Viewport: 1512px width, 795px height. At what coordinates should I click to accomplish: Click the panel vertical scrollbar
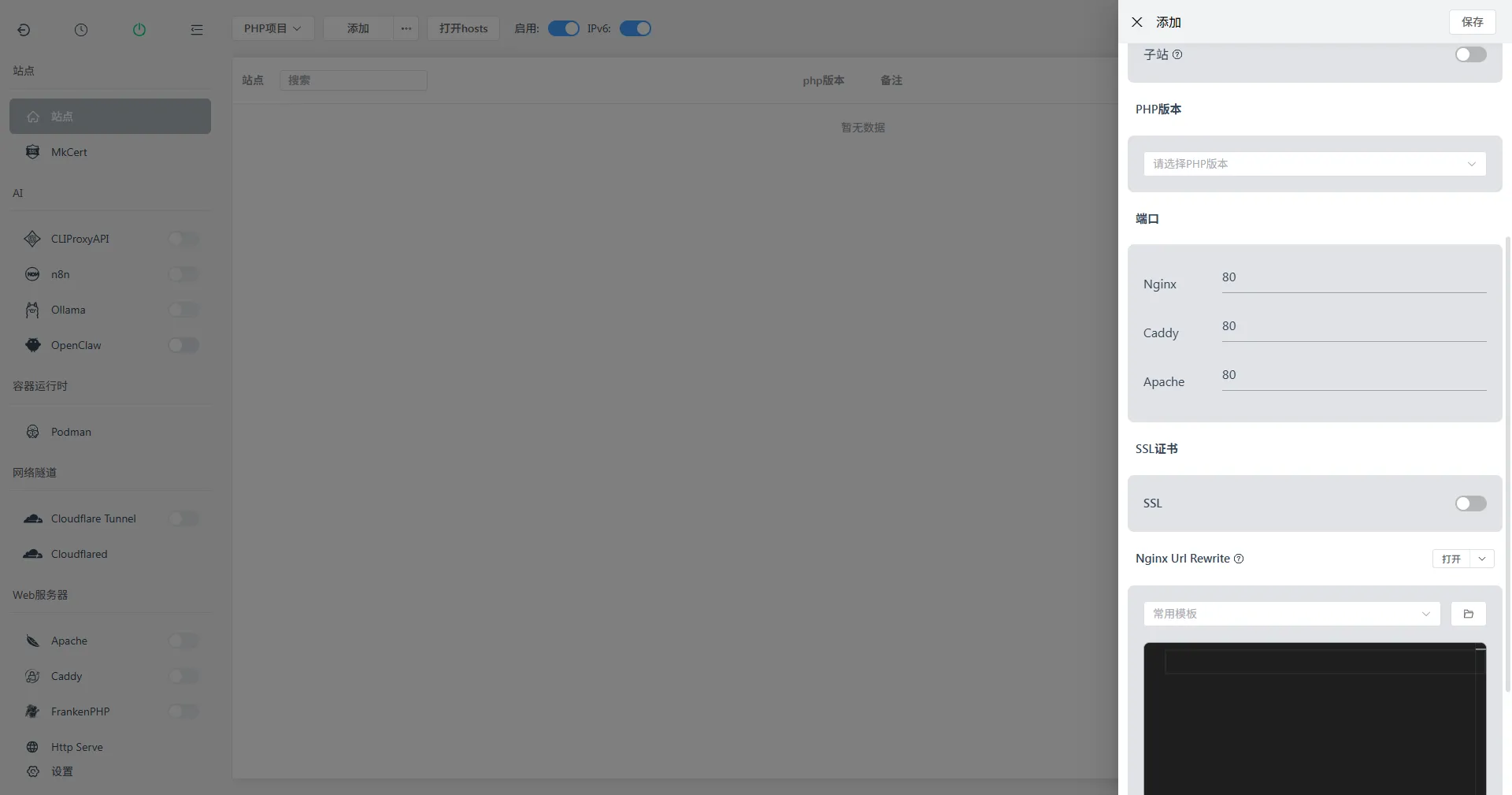pos(1507,463)
